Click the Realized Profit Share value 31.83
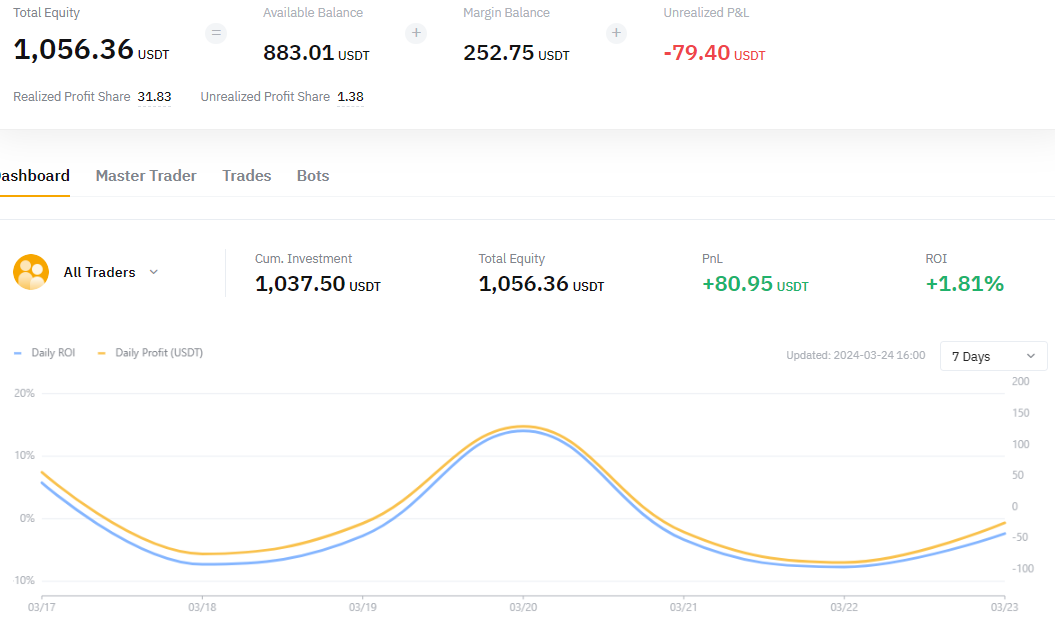 click(x=154, y=97)
